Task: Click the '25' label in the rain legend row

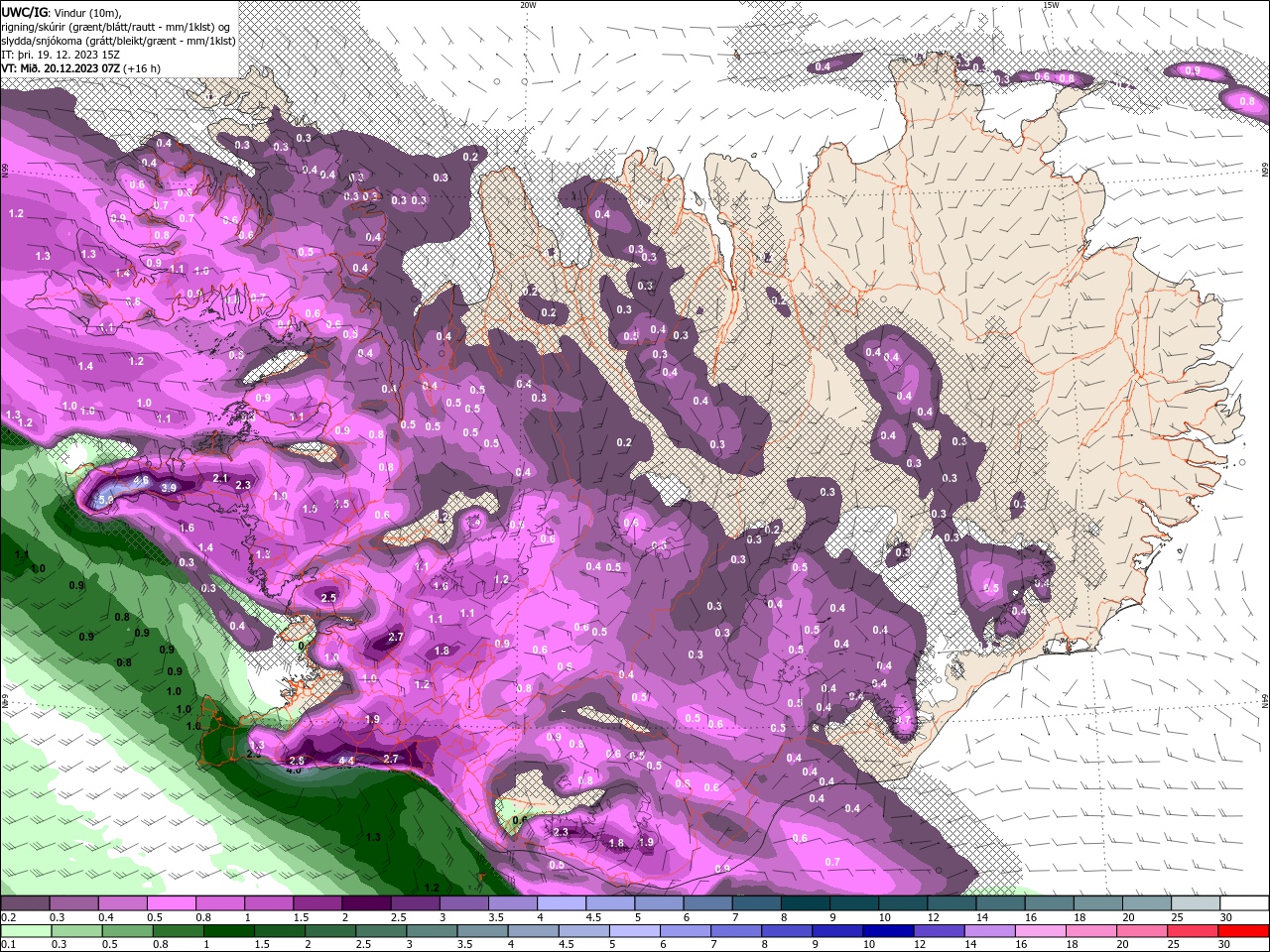Action: [1174, 944]
